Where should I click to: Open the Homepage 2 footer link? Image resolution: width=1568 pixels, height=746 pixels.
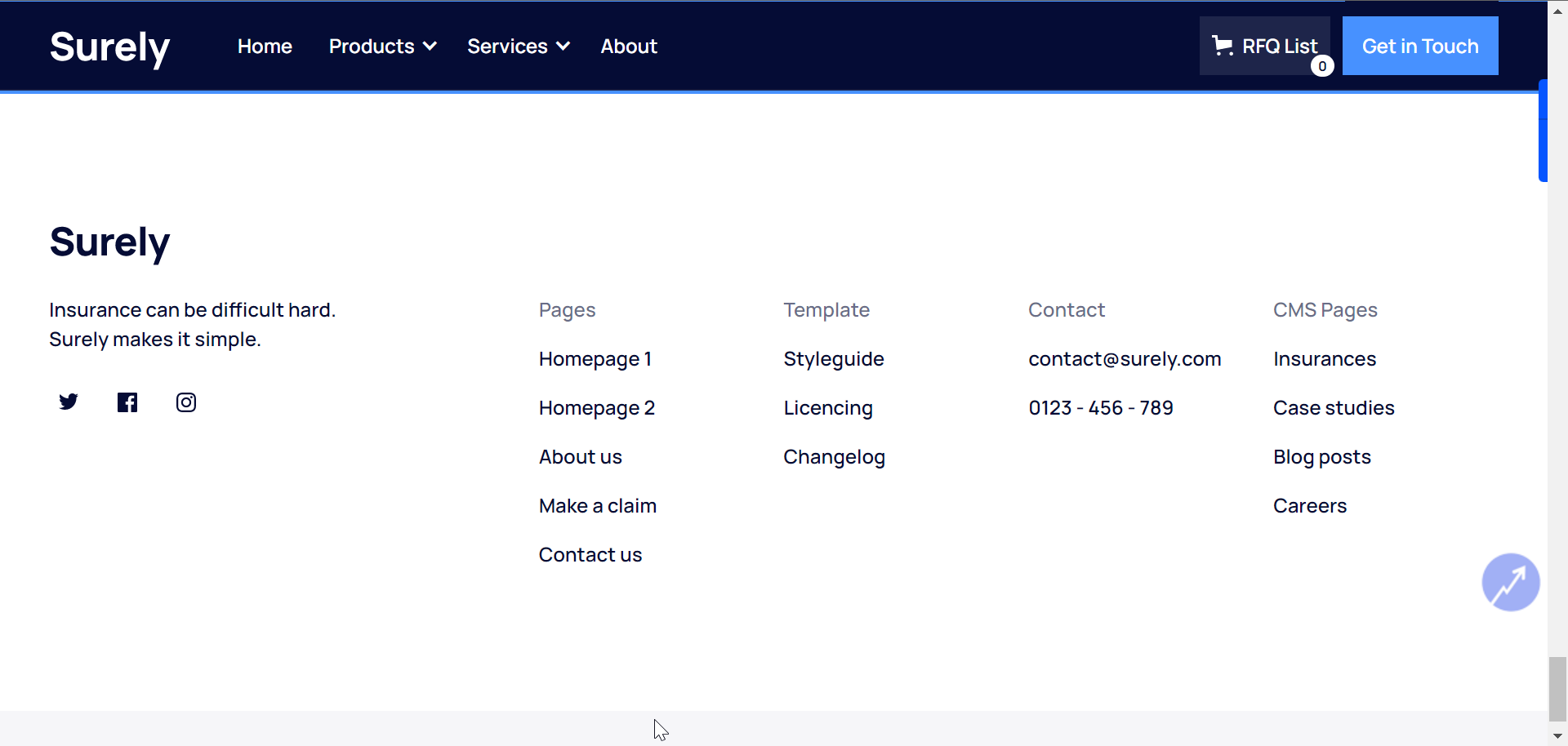[597, 408]
